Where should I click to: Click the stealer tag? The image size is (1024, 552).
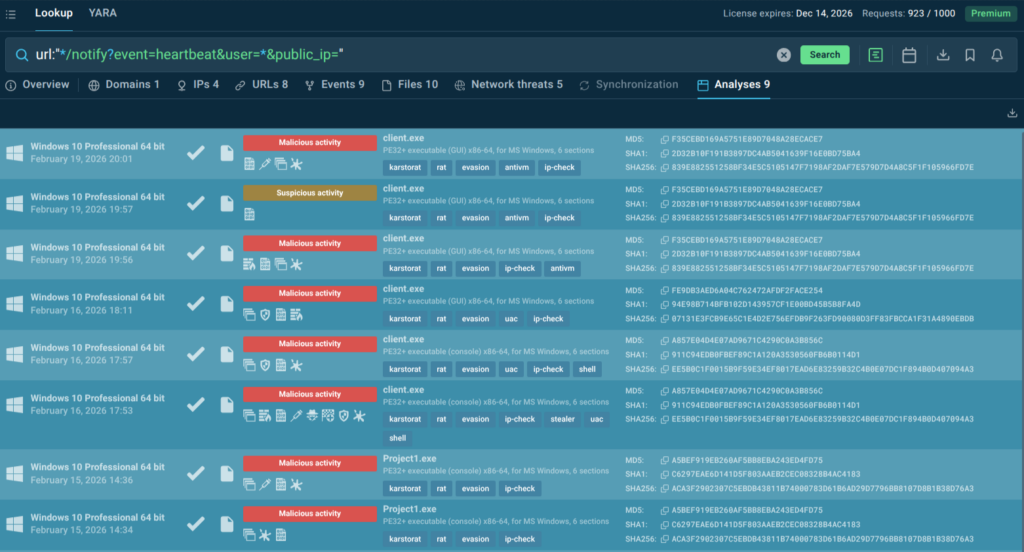click(x=562, y=419)
